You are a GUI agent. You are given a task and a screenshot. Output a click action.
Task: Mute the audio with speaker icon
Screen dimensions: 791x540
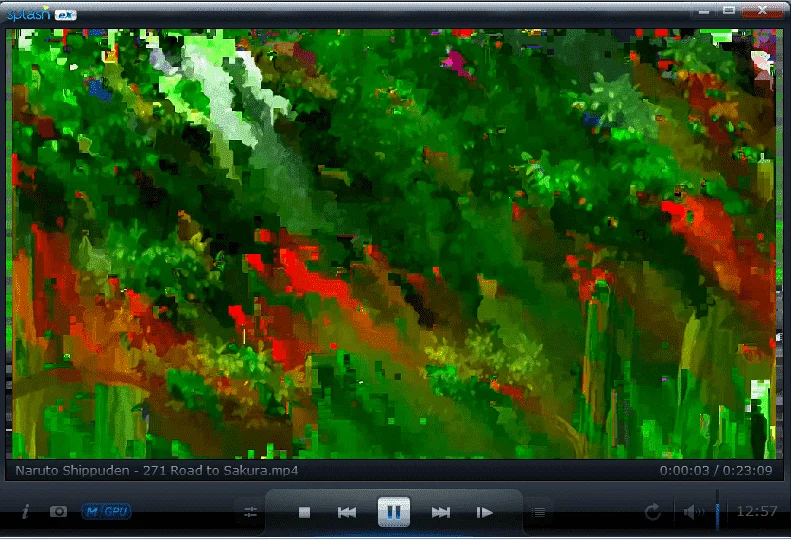coord(694,512)
